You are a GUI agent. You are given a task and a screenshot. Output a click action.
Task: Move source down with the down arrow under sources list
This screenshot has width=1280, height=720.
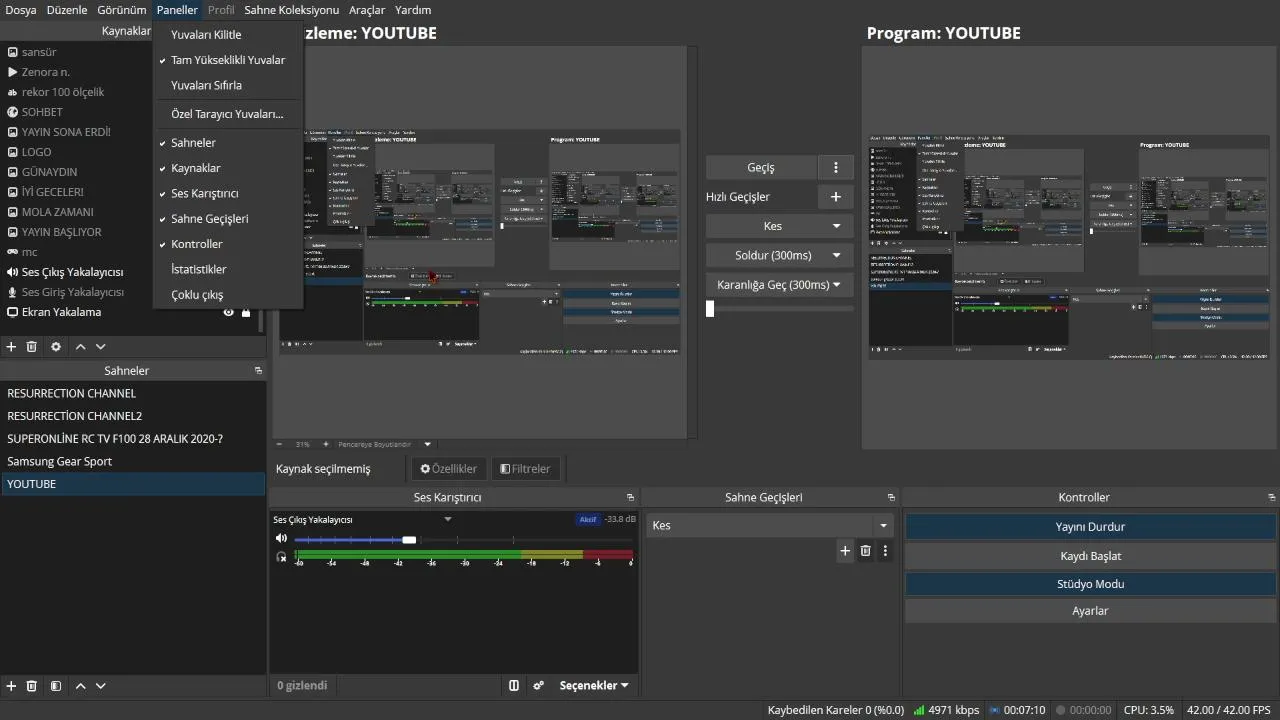100,347
